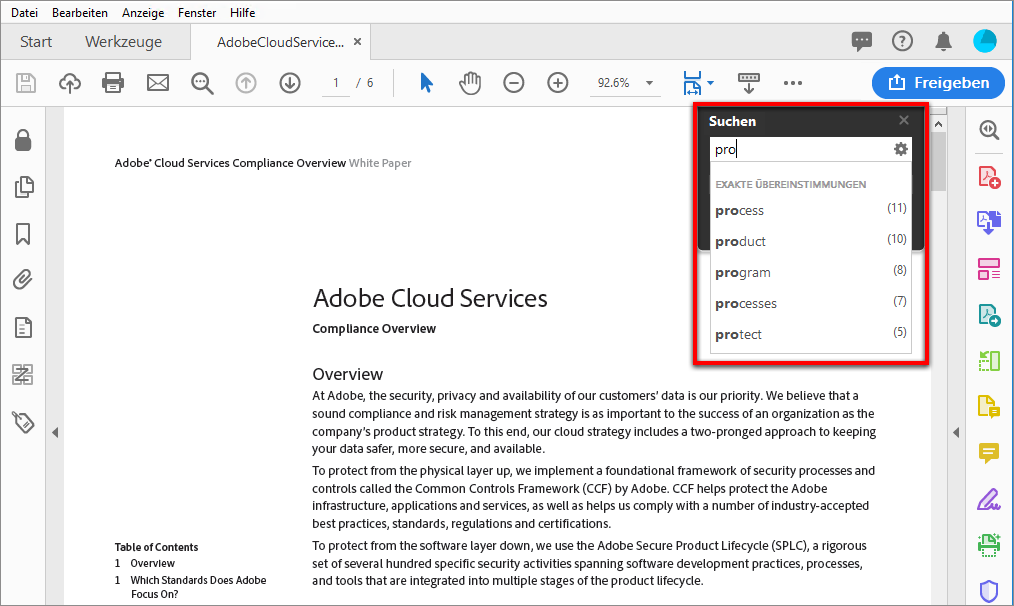Screen dimensions: 1014x606
Task: Open the Fenster menu
Action: pyautogui.click(x=197, y=12)
